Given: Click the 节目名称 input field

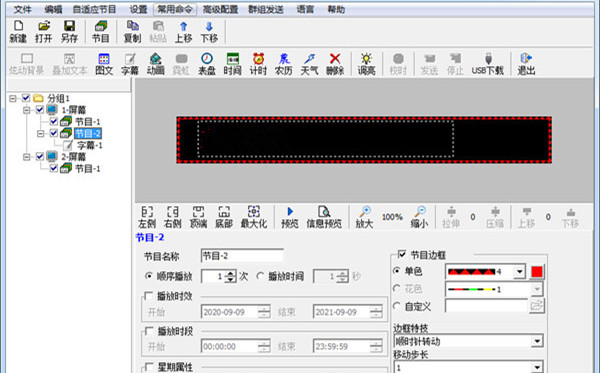Looking at the screenshot, I should (x=242, y=256).
